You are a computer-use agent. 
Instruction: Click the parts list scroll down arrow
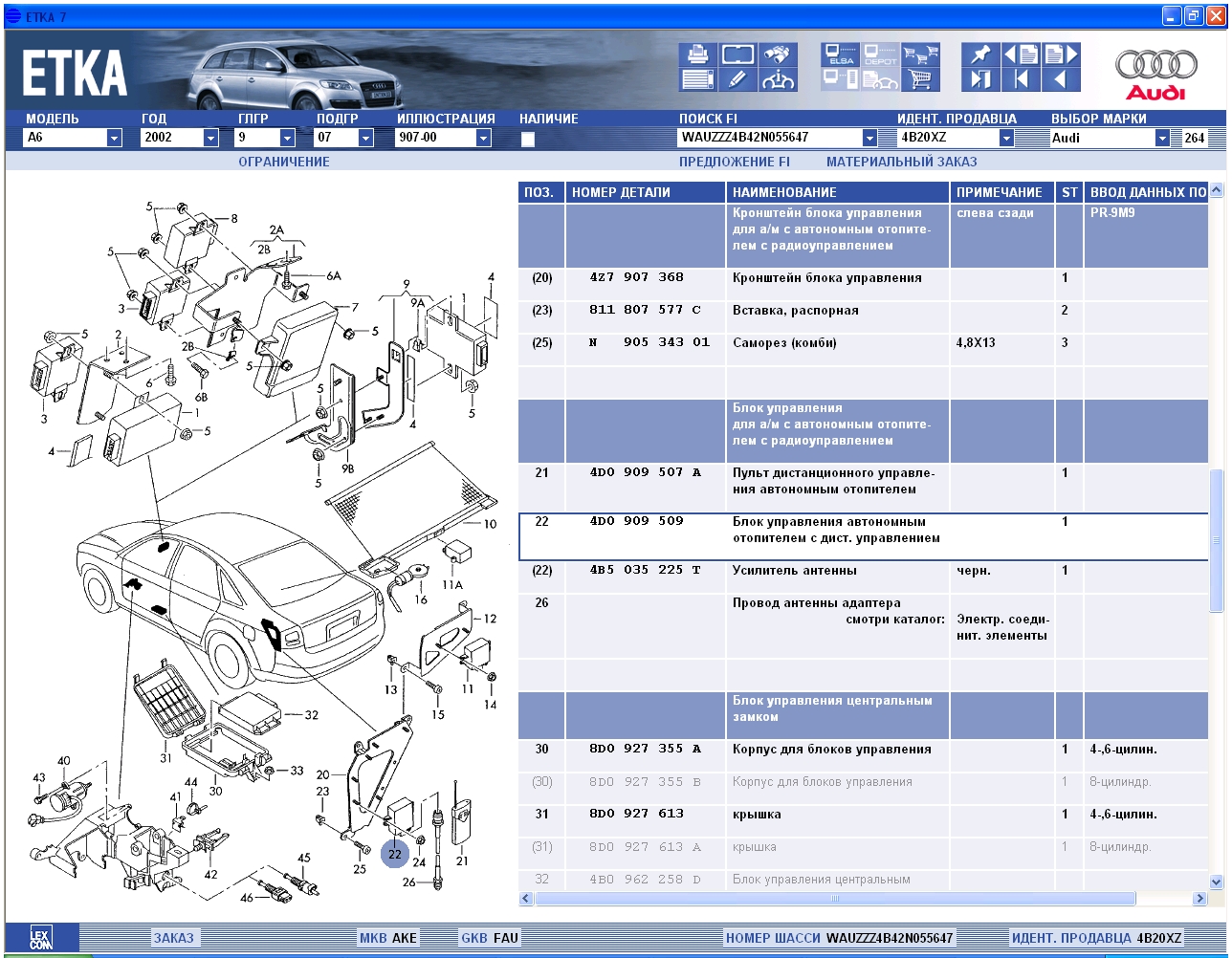click(1217, 882)
